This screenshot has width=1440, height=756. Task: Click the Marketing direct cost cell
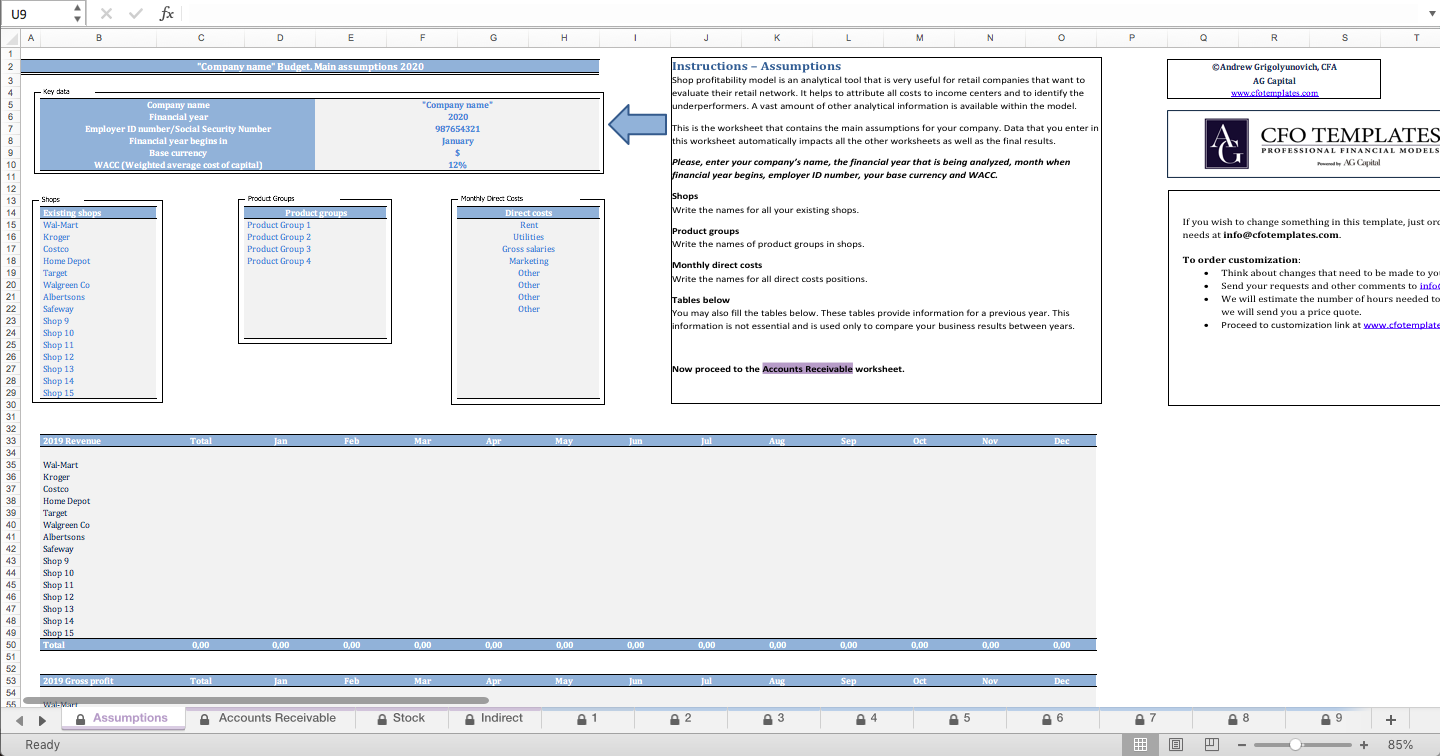[529, 261]
